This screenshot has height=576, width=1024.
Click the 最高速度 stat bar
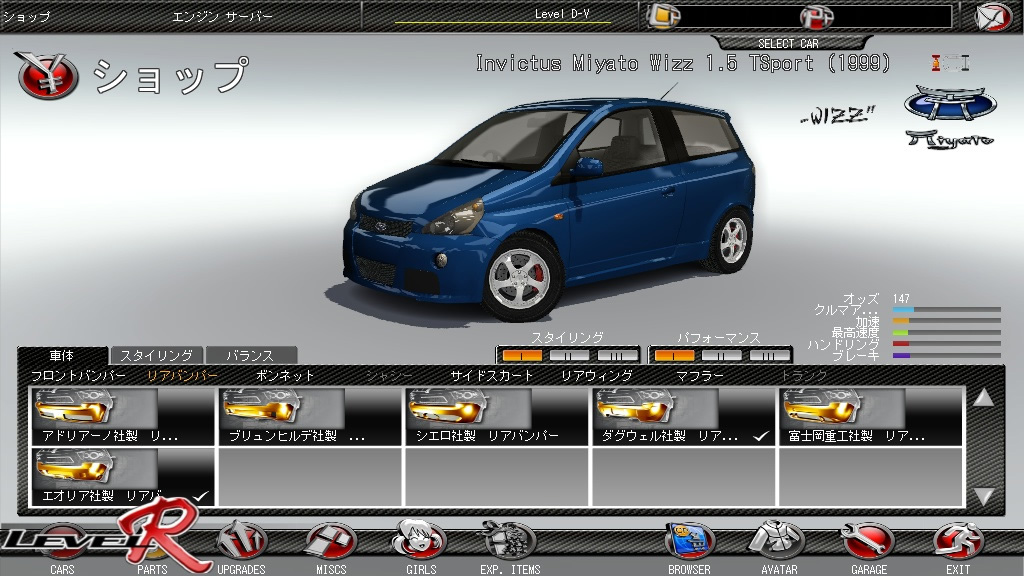(947, 332)
